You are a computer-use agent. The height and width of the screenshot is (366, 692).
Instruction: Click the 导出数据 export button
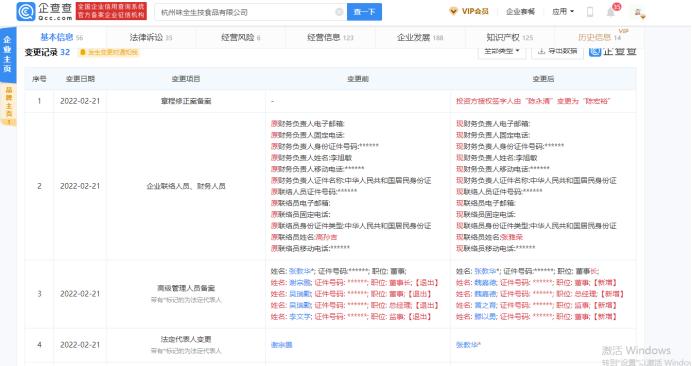(x=557, y=51)
